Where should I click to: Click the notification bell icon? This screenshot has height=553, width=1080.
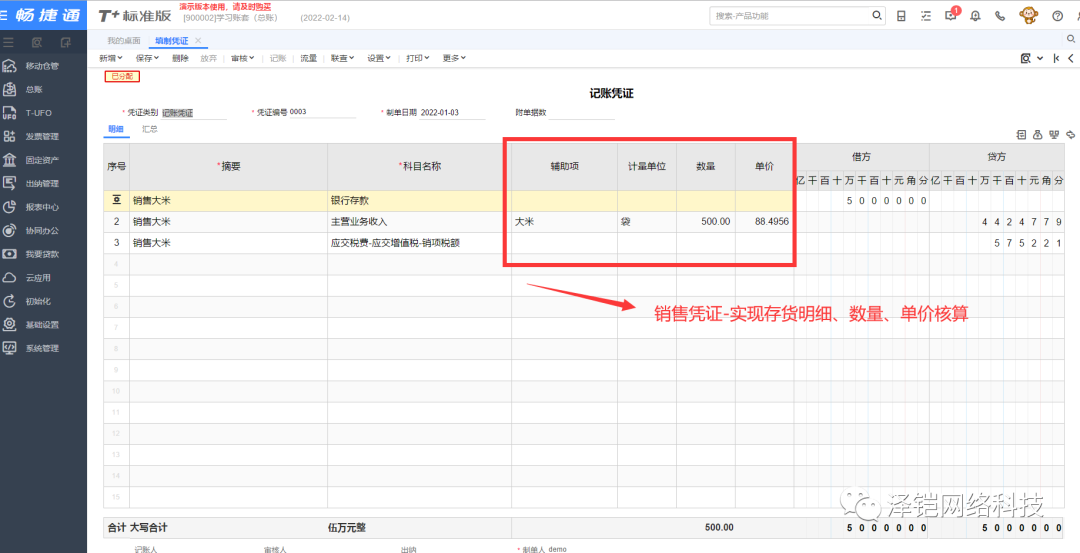[974, 16]
